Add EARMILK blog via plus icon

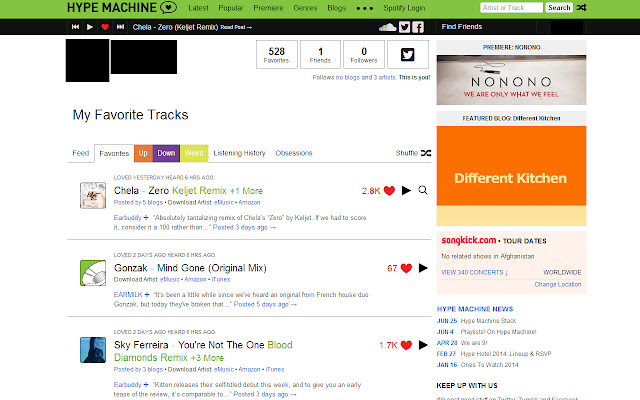(x=147, y=294)
